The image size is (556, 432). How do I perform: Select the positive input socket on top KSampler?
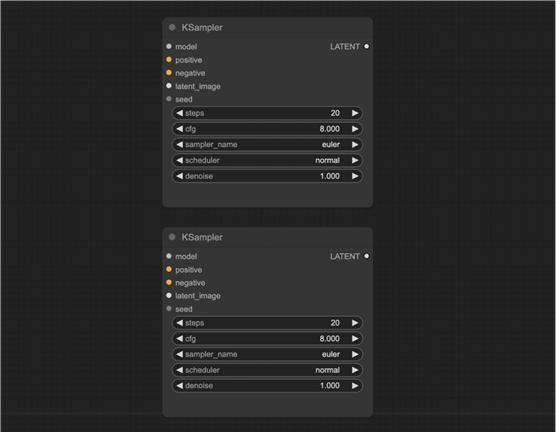pos(169,60)
